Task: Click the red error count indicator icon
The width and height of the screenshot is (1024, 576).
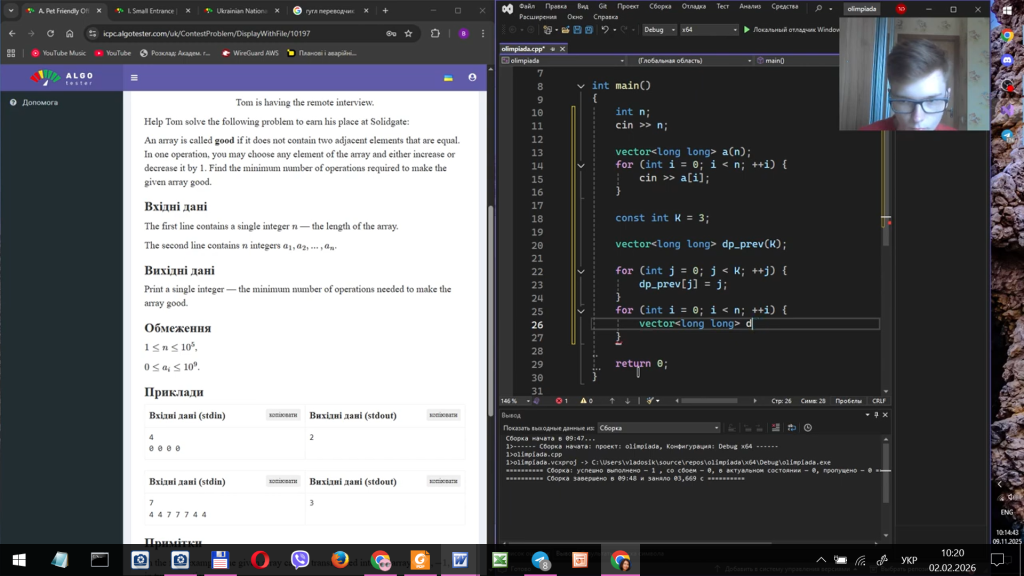Action: (560, 401)
